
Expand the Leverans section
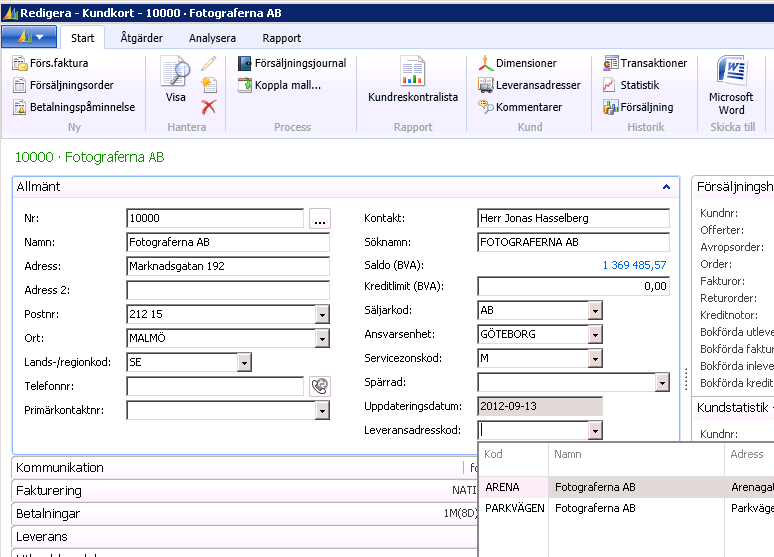(245, 537)
